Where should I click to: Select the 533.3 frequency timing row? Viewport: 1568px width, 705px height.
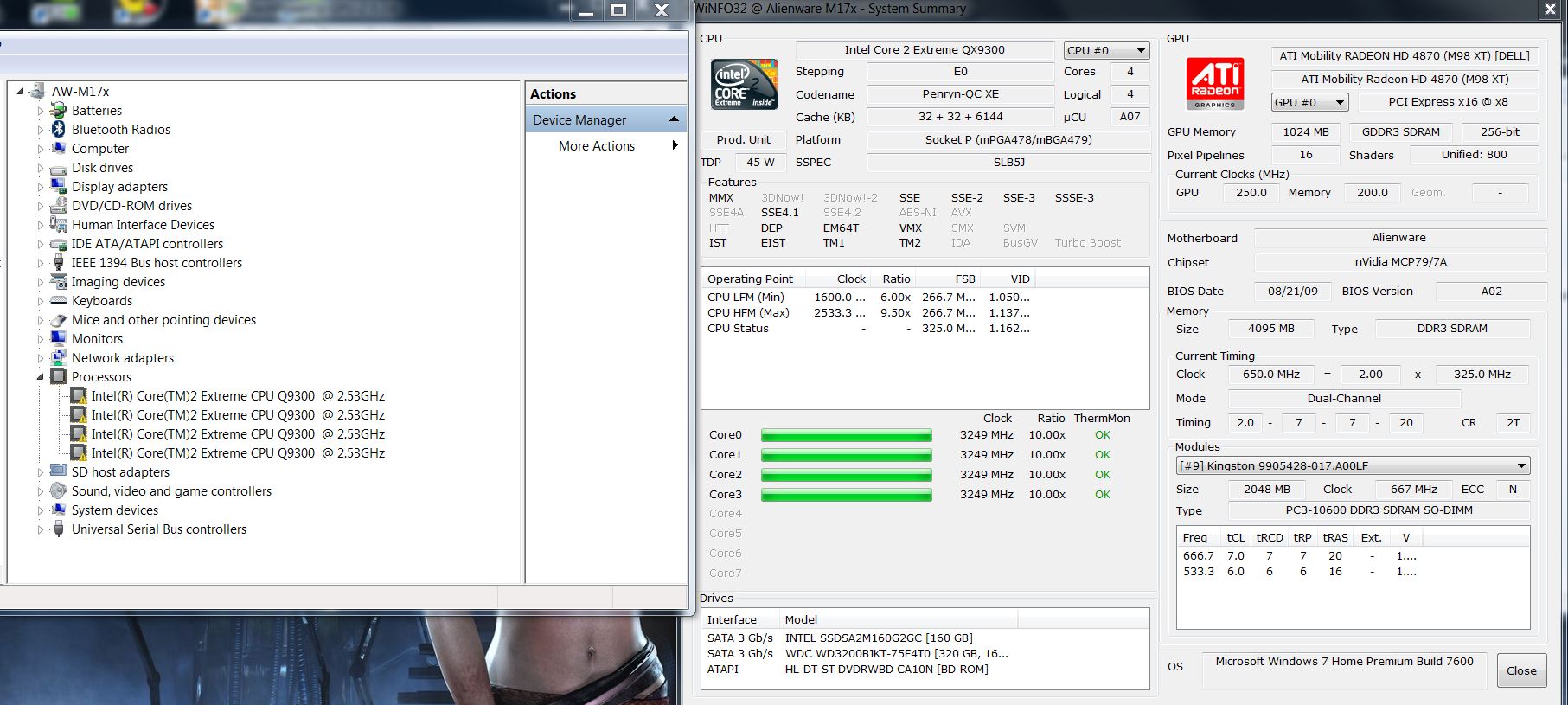coord(1300,572)
